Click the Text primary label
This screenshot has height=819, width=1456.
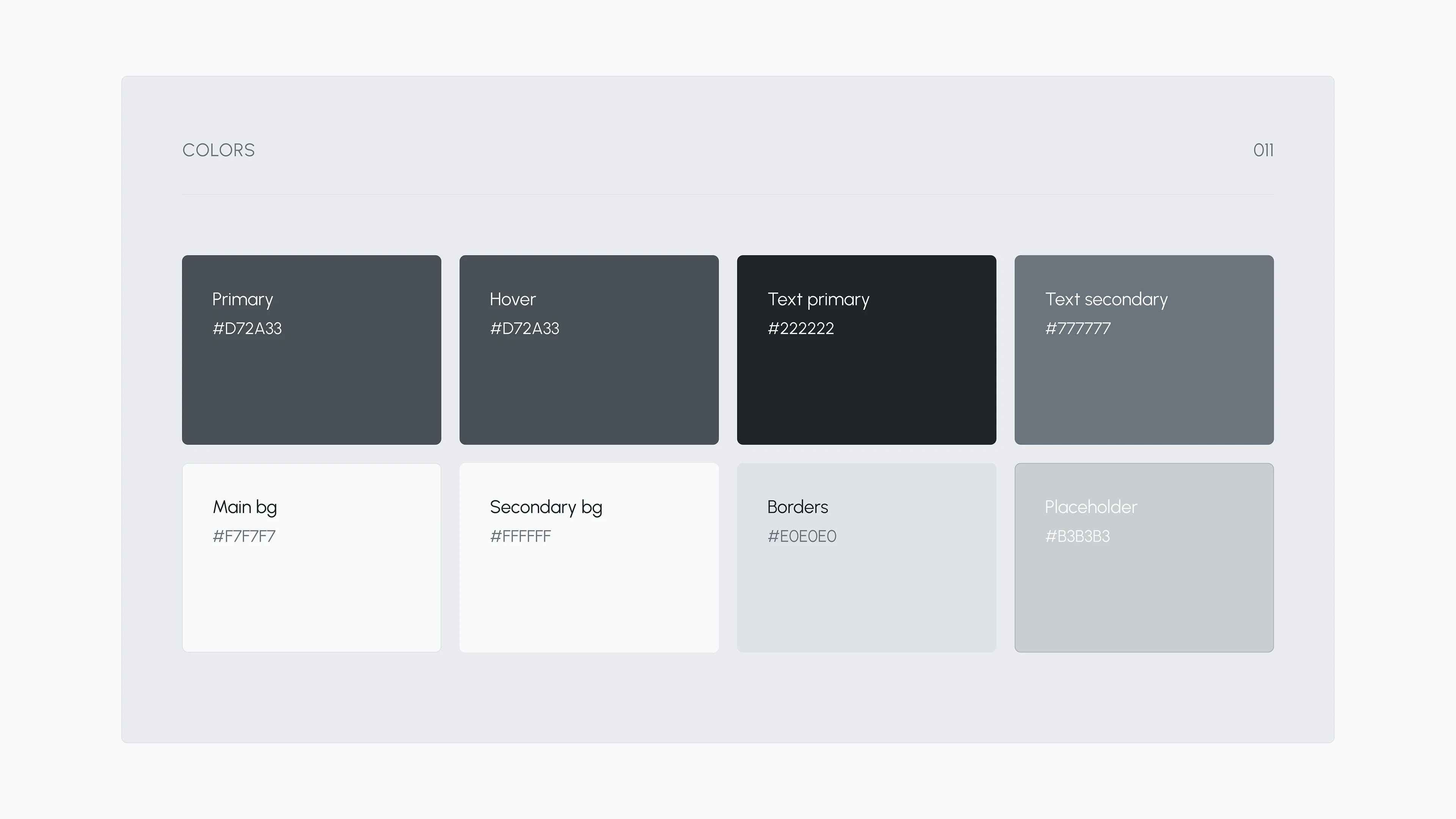818,300
